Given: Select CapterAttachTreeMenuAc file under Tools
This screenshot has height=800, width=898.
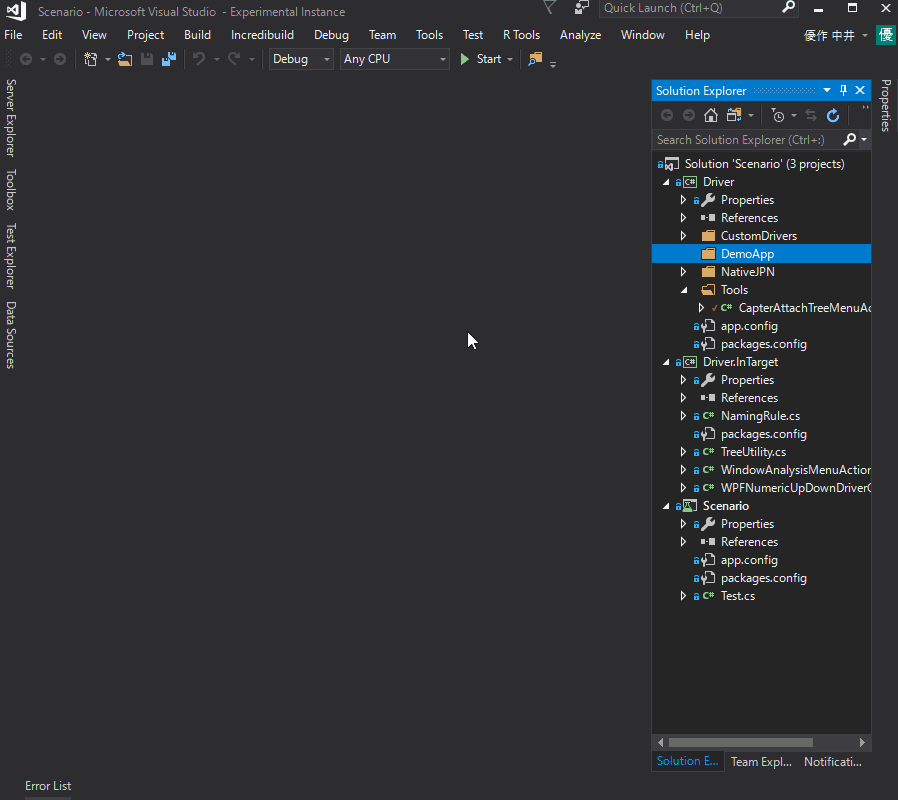Looking at the screenshot, I should pos(805,308).
